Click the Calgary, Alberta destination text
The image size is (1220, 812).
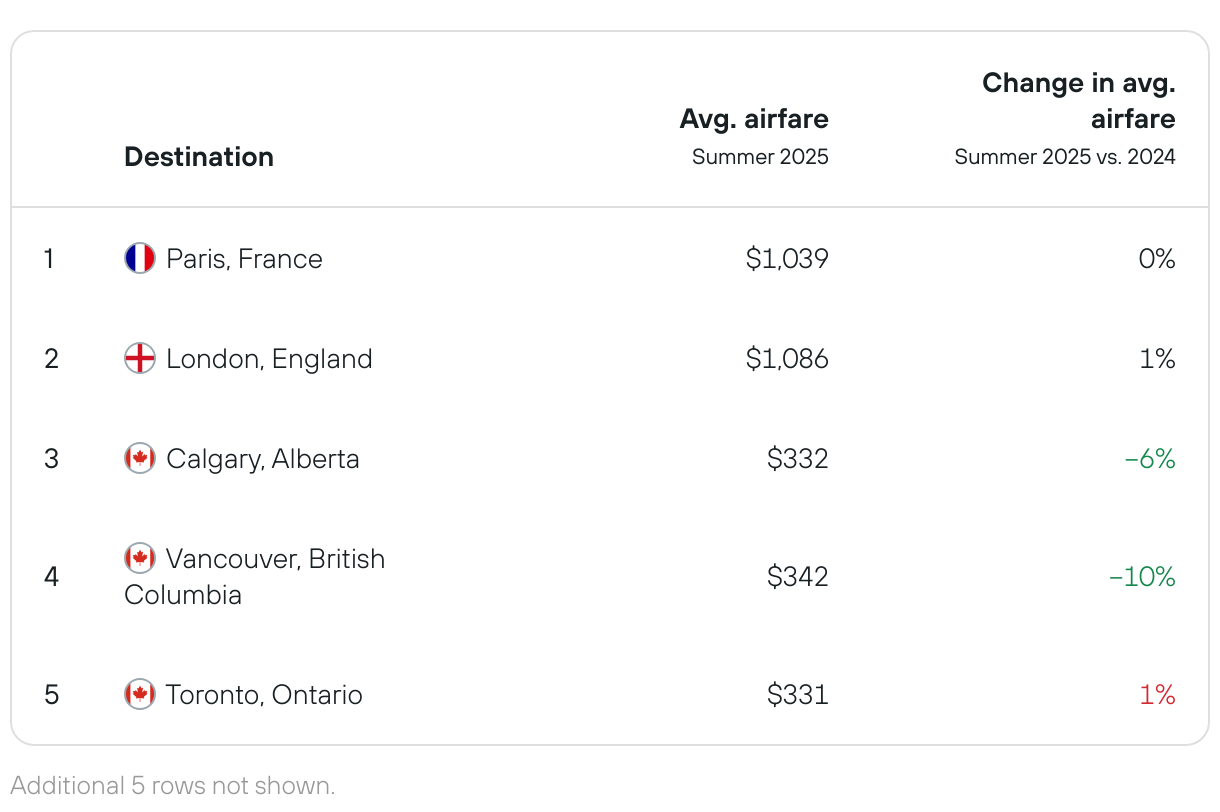pyautogui.click(x=263, y=459)
